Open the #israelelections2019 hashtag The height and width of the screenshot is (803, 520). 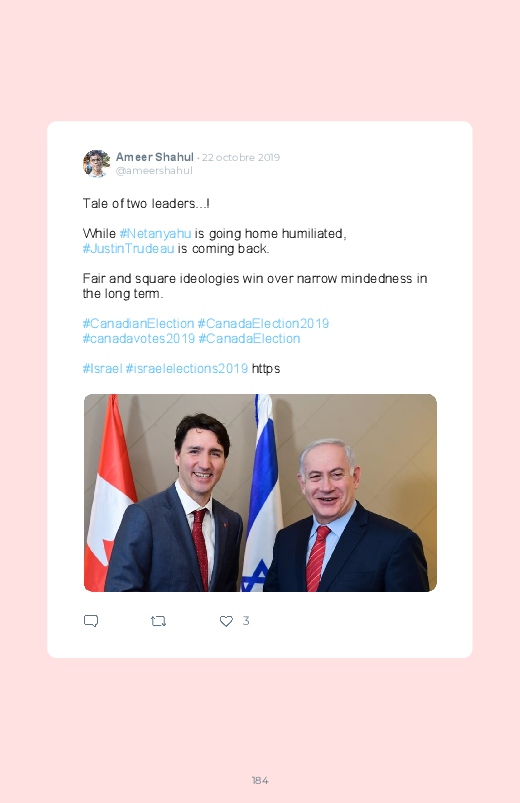point(187,369)
